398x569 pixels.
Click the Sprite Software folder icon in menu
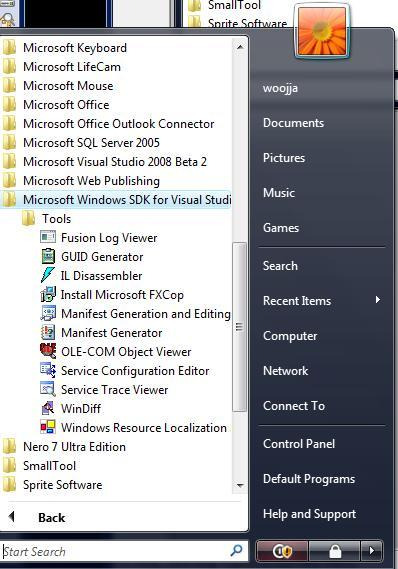(x=9, y=484)
